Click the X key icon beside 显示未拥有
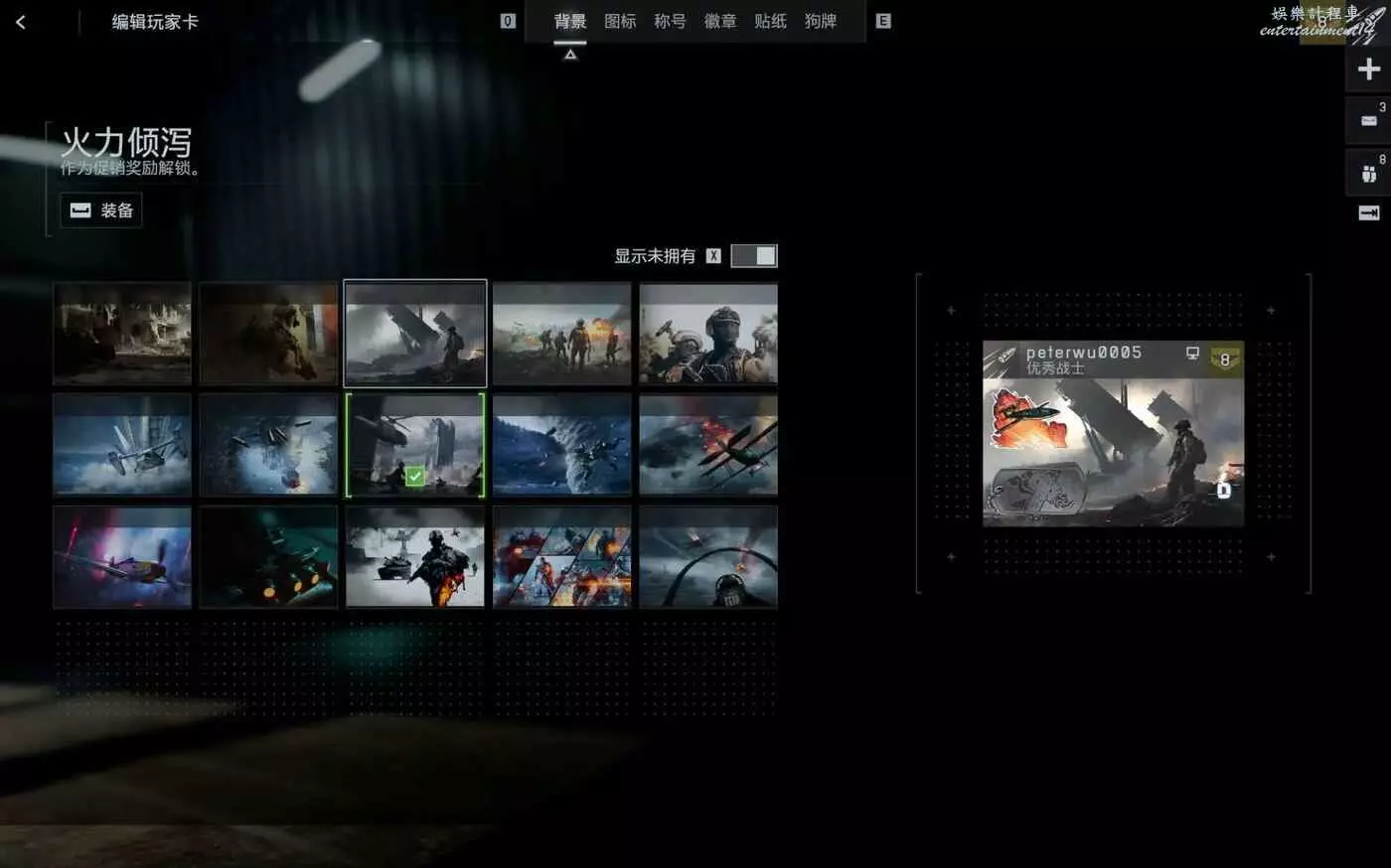The image size is (1391, 868). pyautogui.click(x=713, y=256)
